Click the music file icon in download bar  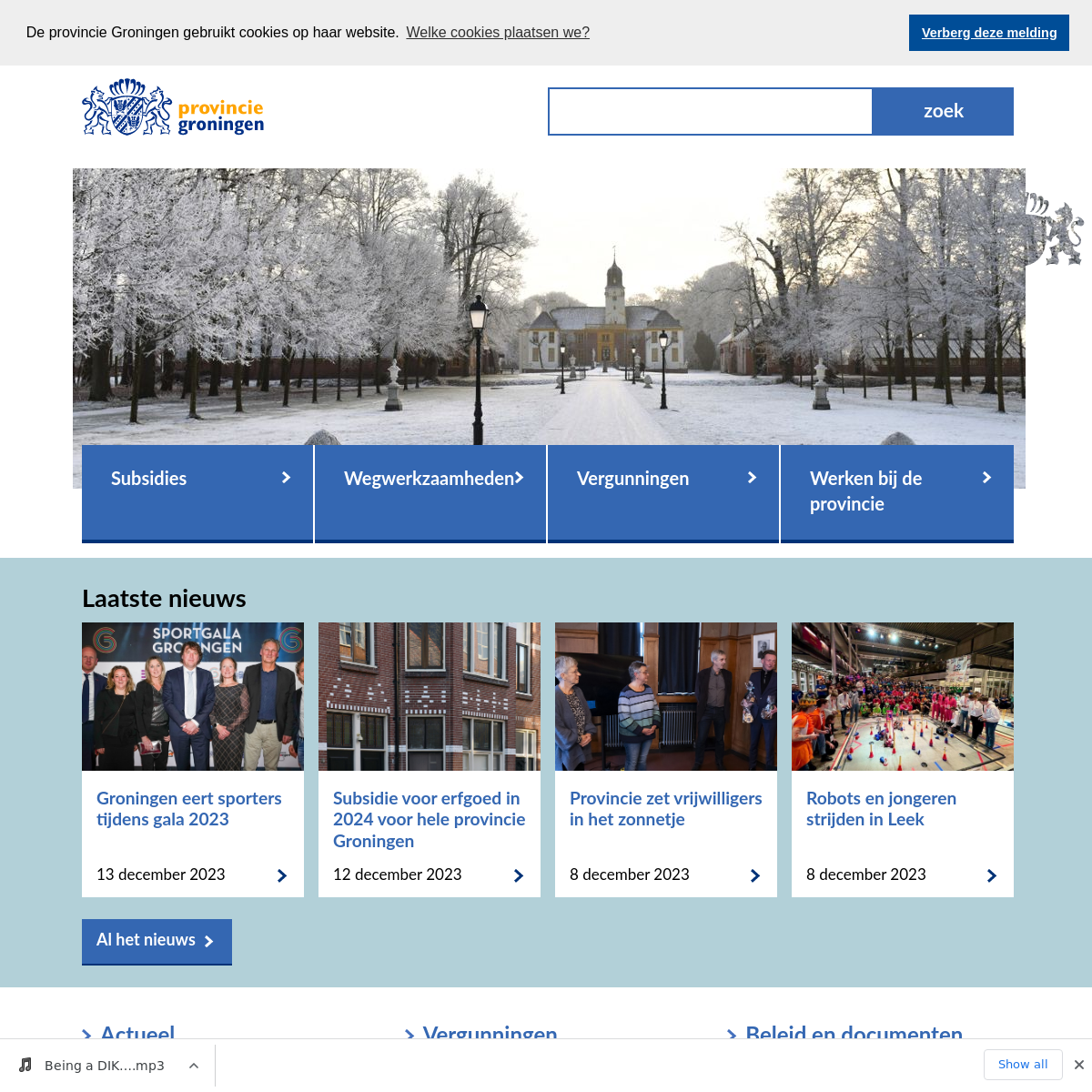coord(25,1065)
